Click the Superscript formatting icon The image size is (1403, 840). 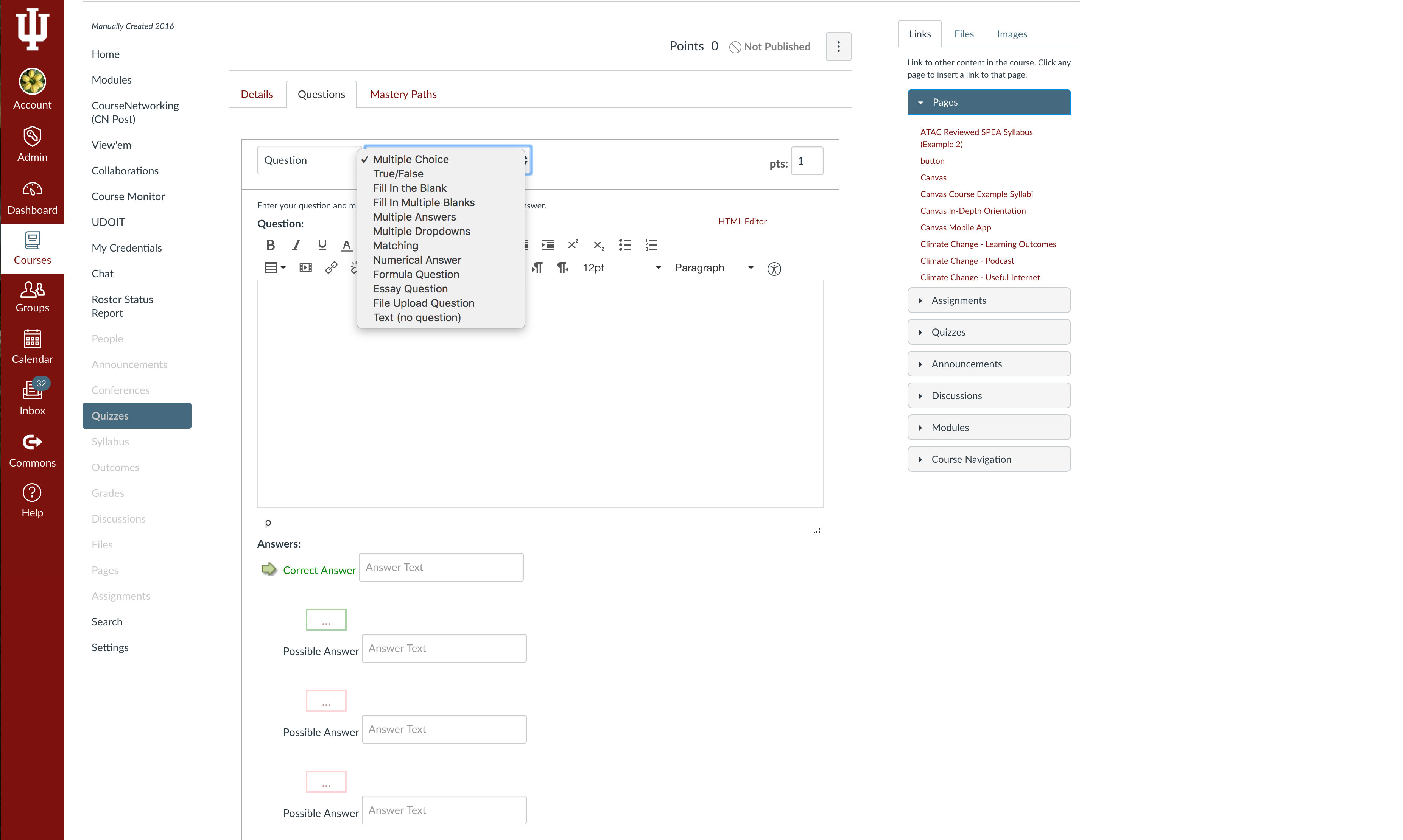tap(572, 245)
